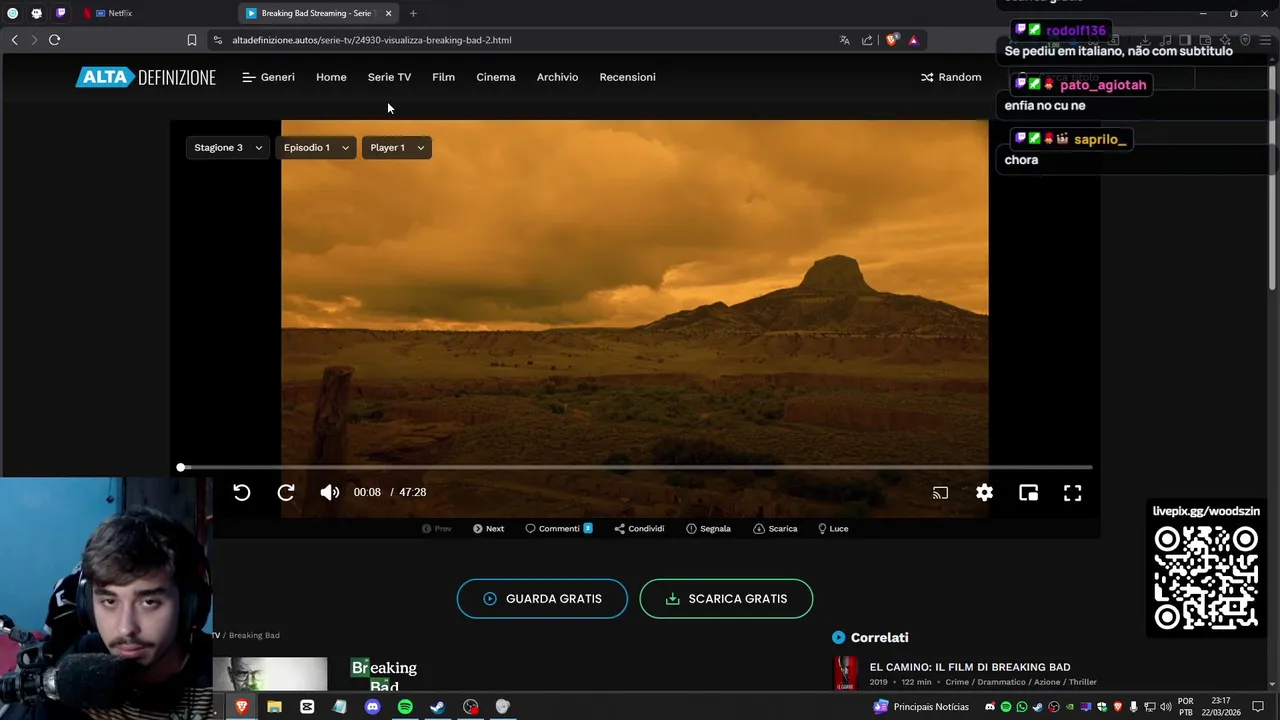The width and height of the screenshot is (1280, 720).
Task: Open the Episodio 1 dropdown
Action: (316, 147)
